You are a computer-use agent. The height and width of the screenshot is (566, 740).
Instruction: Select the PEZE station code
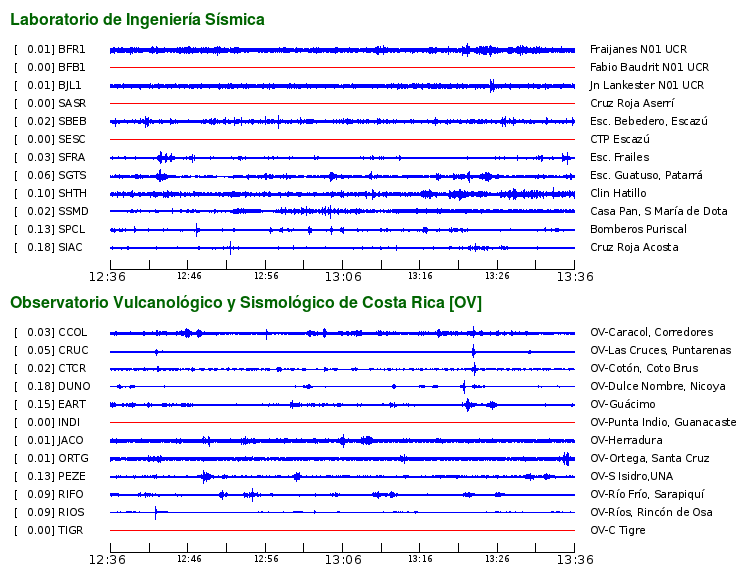(x=72, y=476)
